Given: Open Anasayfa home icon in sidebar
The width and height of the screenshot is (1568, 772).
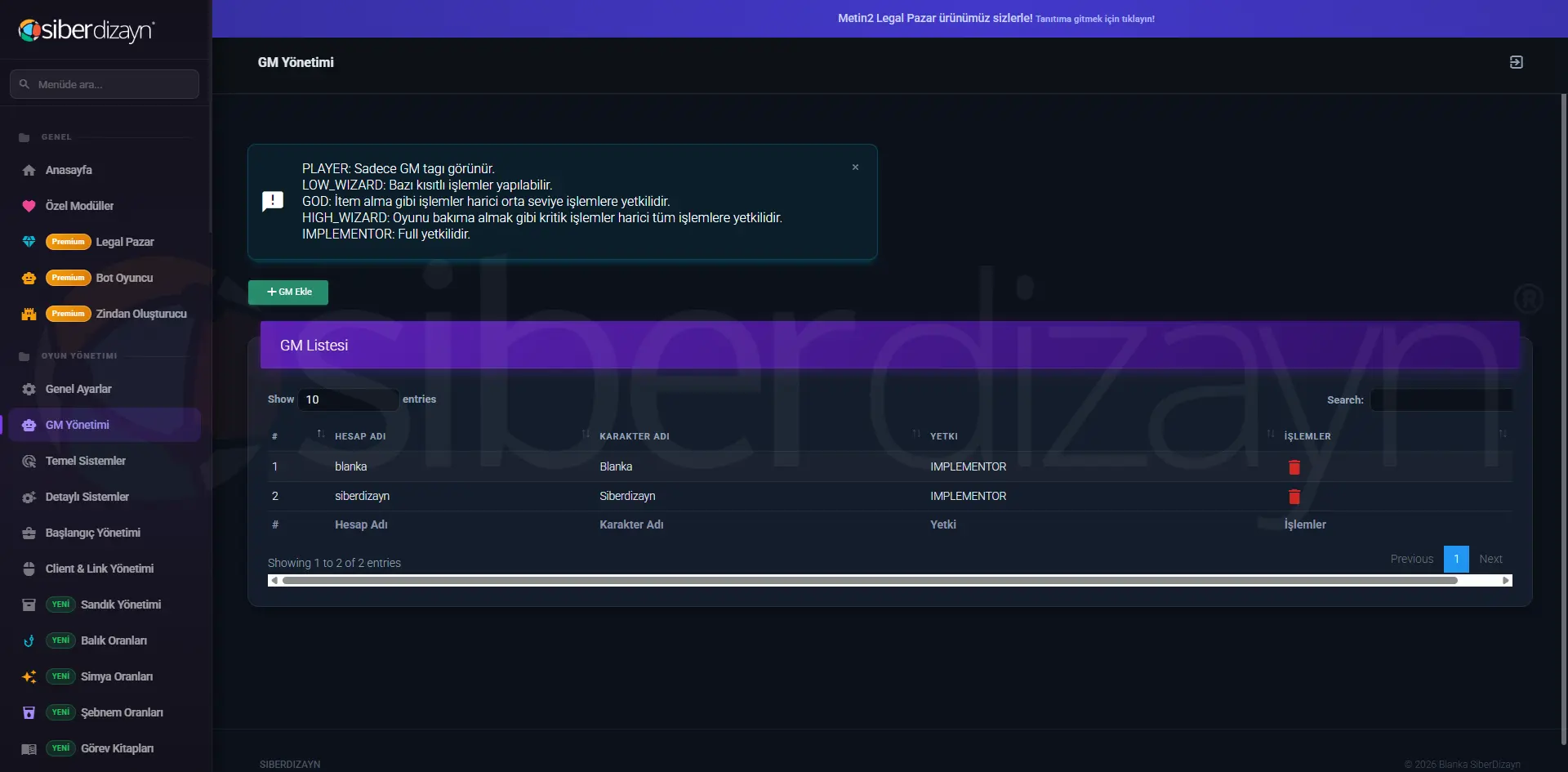Looking at the screenshot, I should coord(29,170).
